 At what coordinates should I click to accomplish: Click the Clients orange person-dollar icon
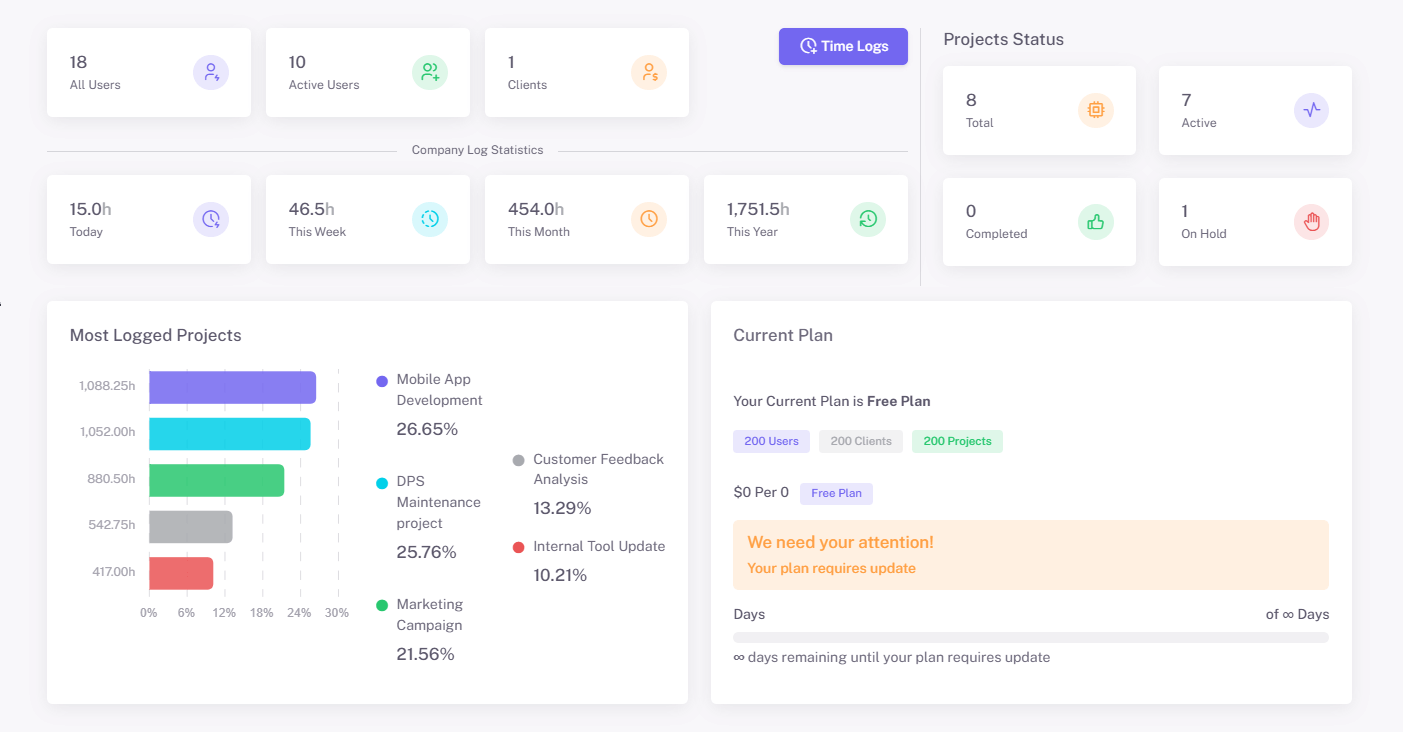tap(649, 72)
